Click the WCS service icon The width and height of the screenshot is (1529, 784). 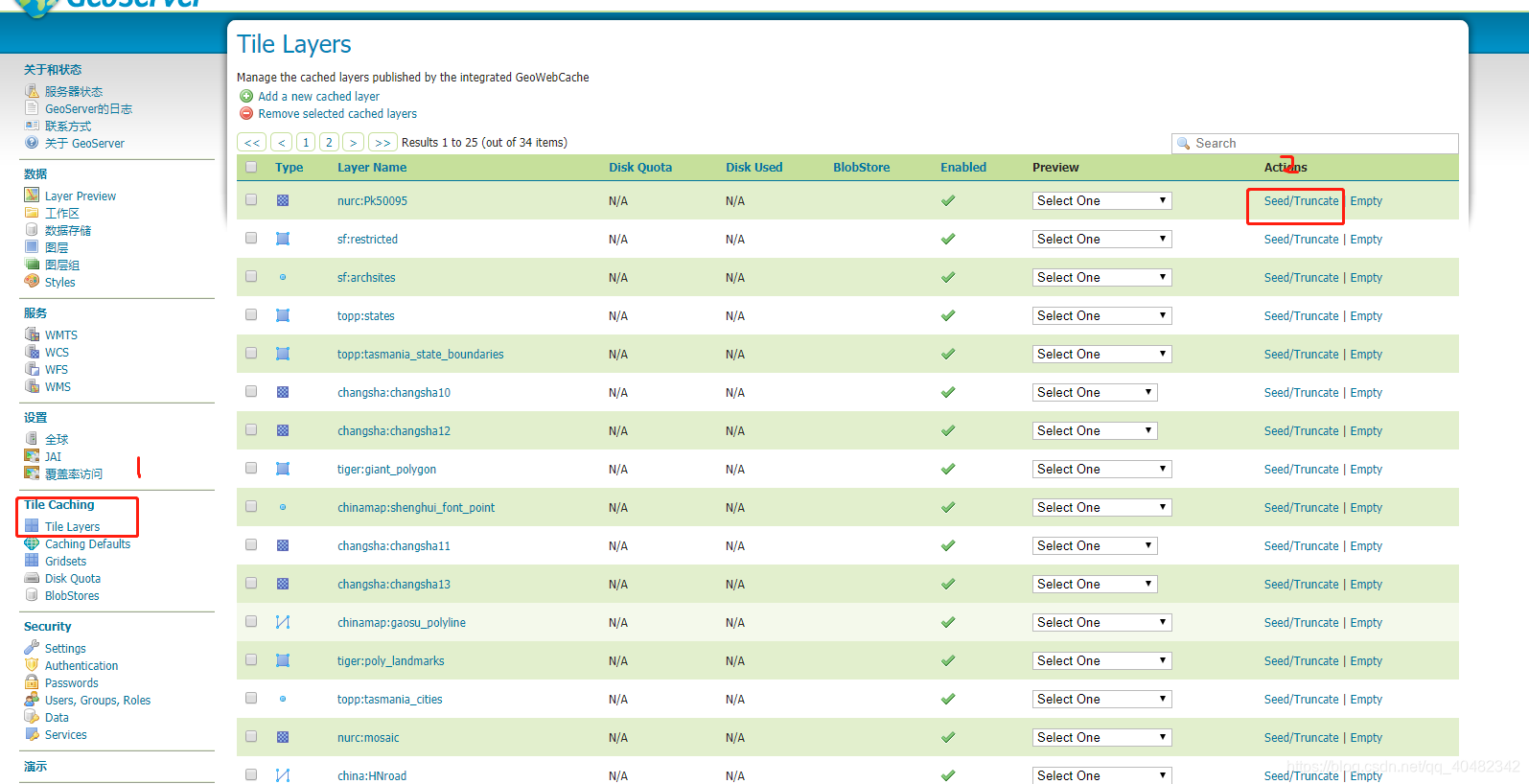(x=32, y=352)
